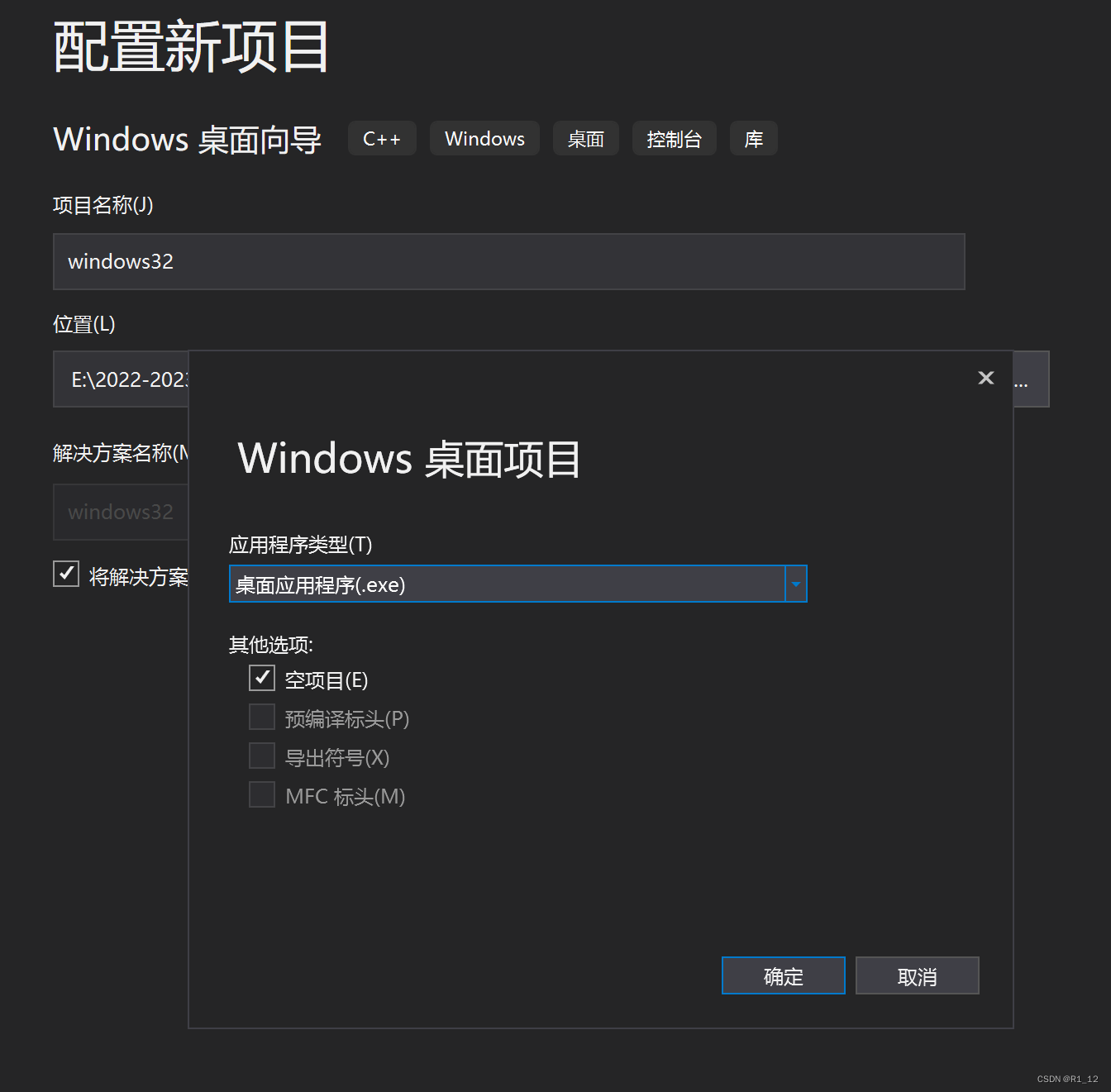Enable the 预编译标头(P) checkbox
The width and height of the screenshot is (1111, 1092).
click(261, 716)
